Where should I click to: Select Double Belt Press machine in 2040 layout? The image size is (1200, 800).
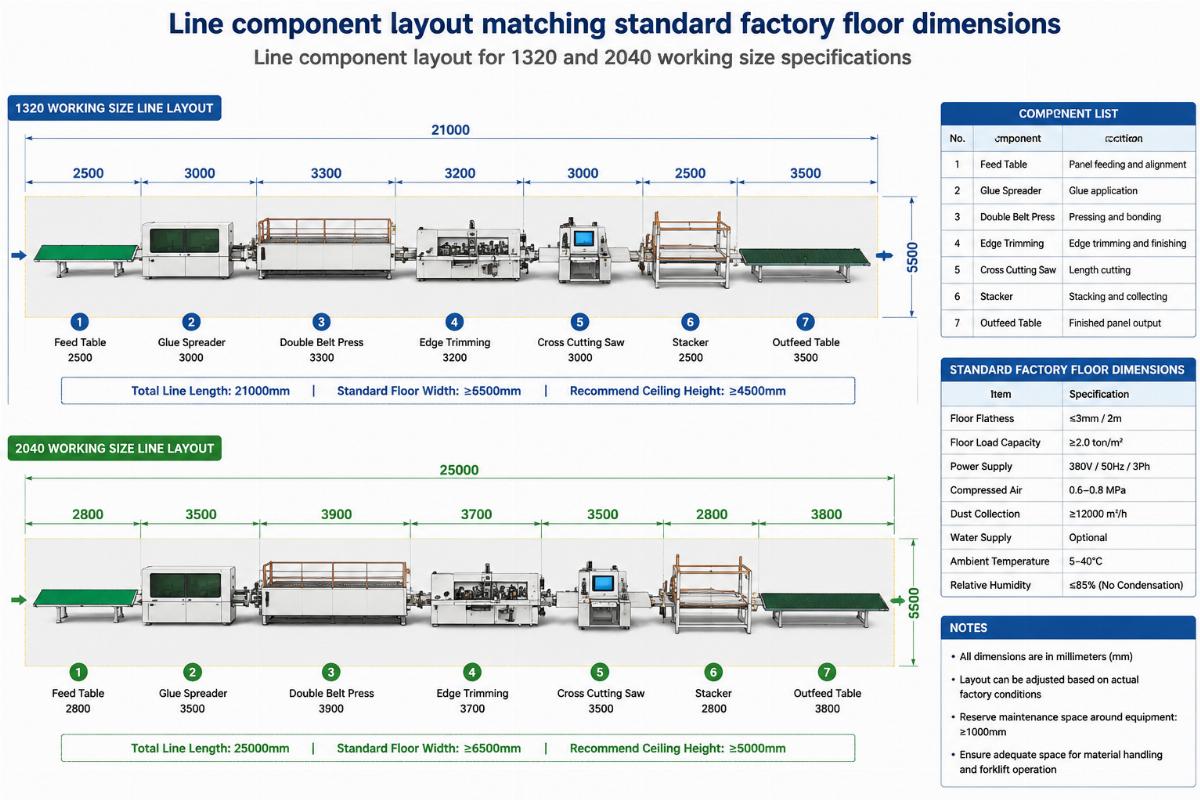point(335,592)
